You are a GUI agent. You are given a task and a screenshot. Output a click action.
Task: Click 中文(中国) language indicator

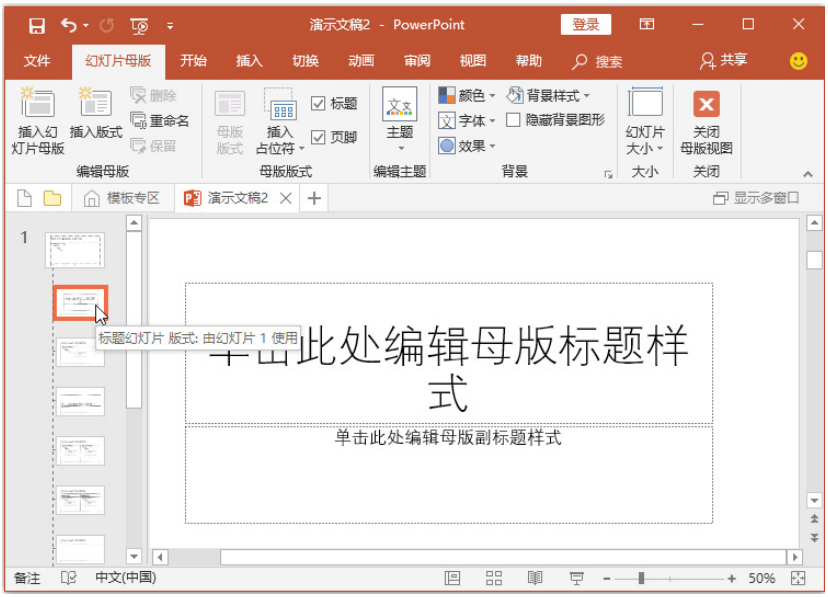(x=126, y=577)
